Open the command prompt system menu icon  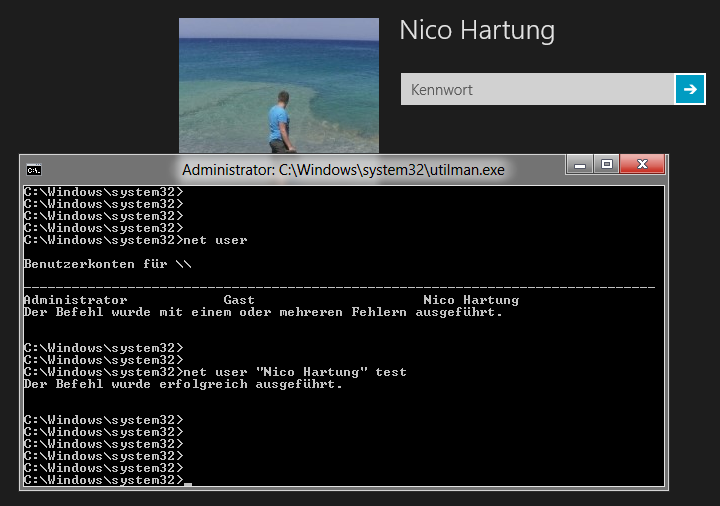click(x=34, y=170)
